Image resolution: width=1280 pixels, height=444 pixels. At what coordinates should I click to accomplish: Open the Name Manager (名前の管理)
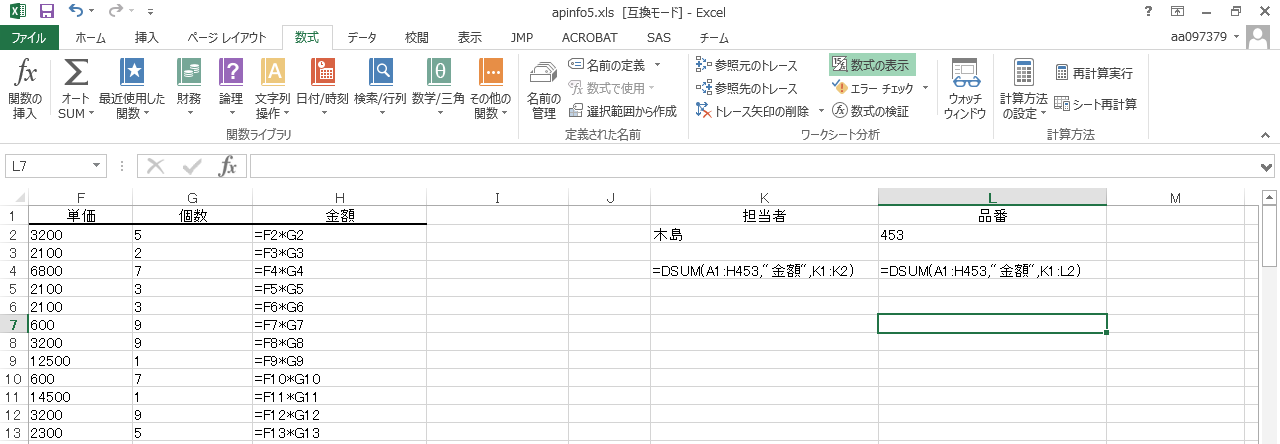coord(543,88)
